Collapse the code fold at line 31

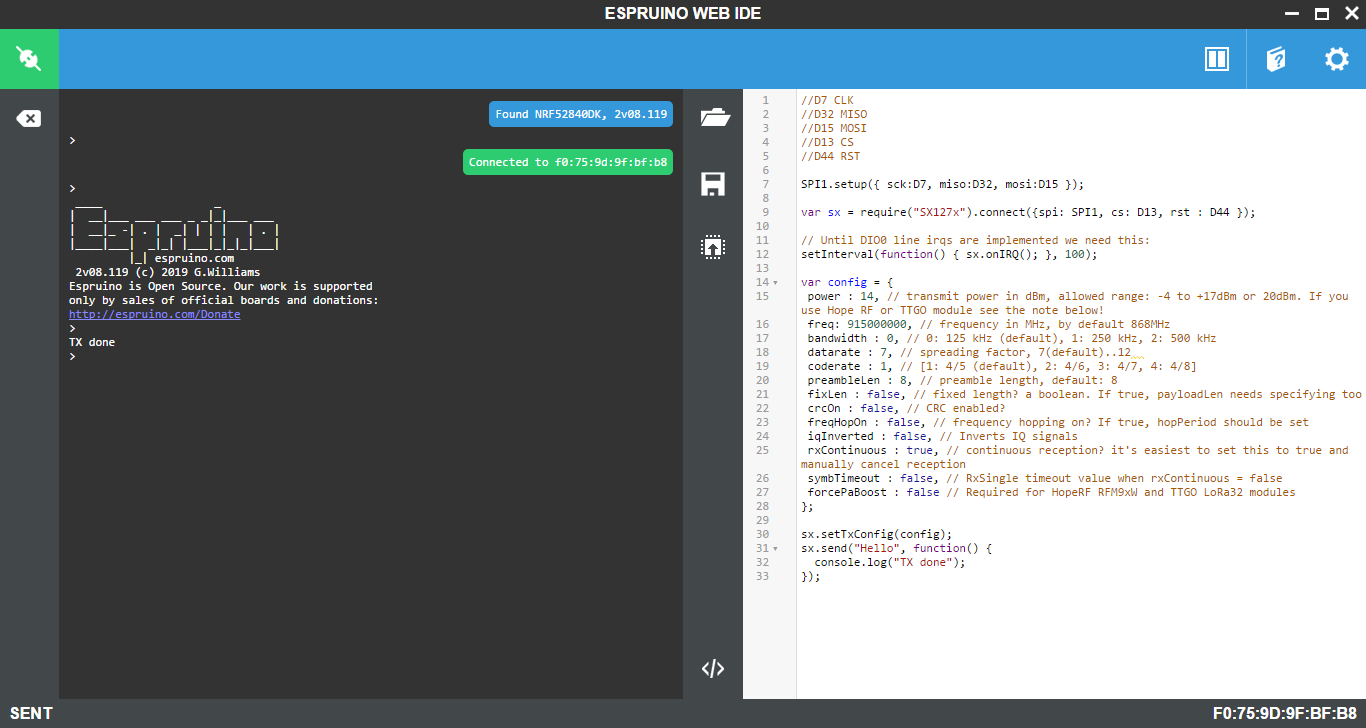[x=776, y=549]
